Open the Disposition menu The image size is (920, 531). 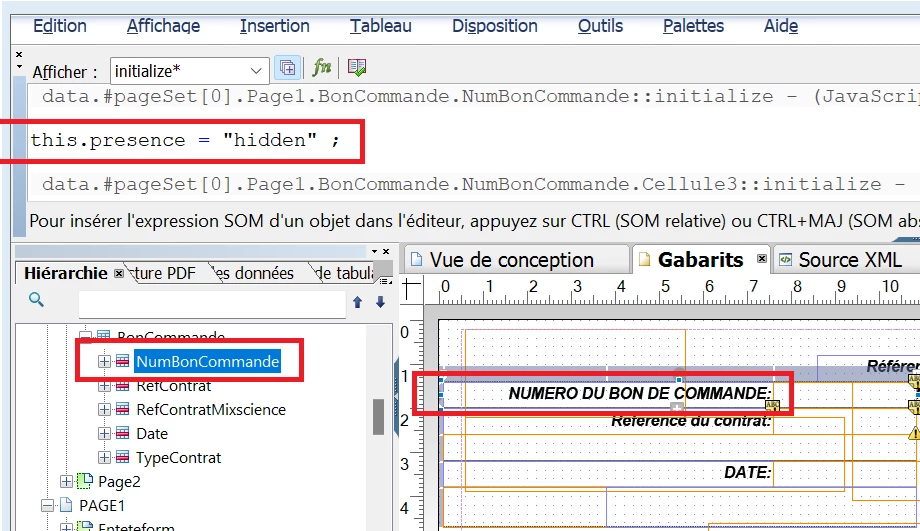coord(495,26)
